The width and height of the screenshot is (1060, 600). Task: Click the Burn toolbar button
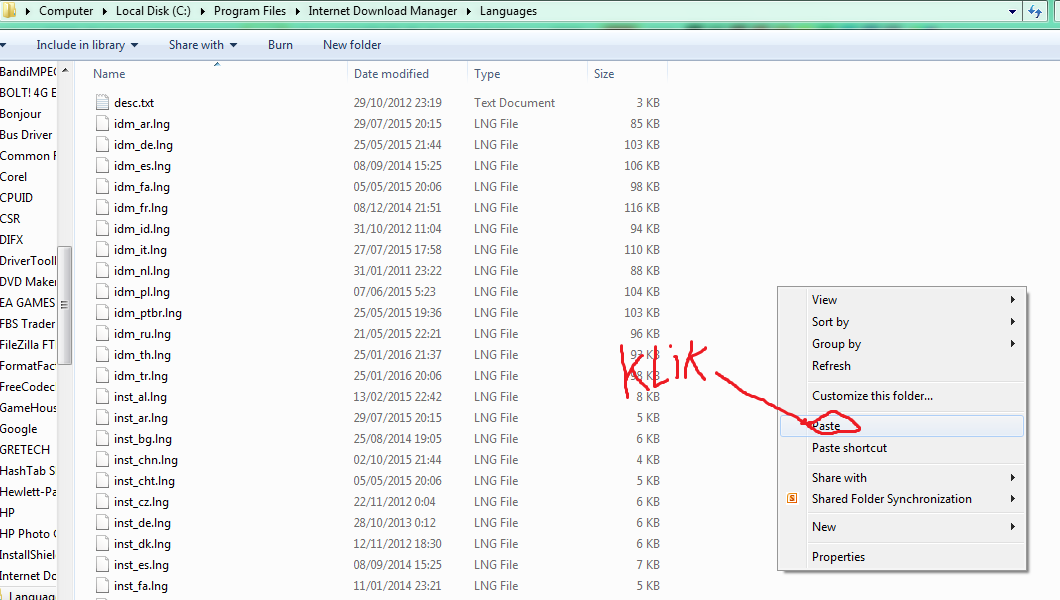coord(279,44)
